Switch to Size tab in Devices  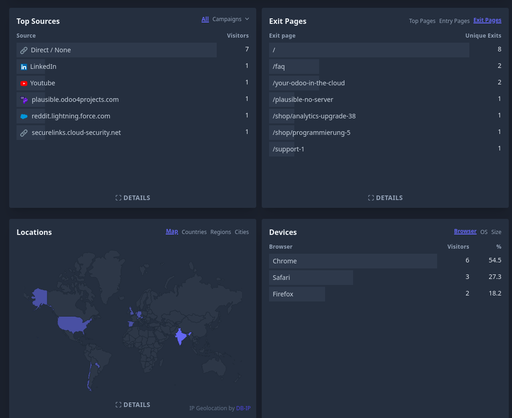pyautogui.click(x=496, y=232)
